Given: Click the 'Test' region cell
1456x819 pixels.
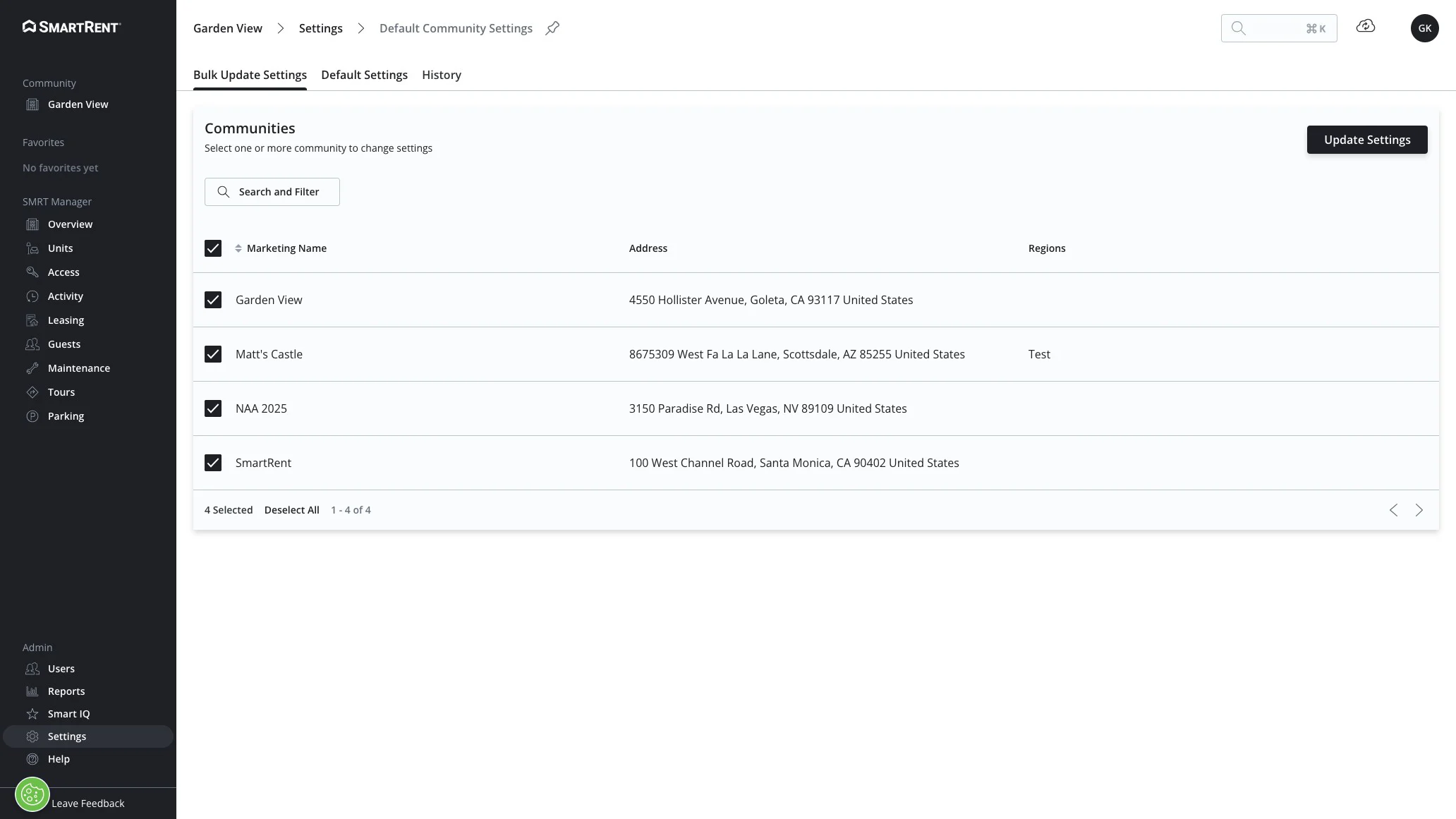Looking at the screenshot, I should [1039, 354].
